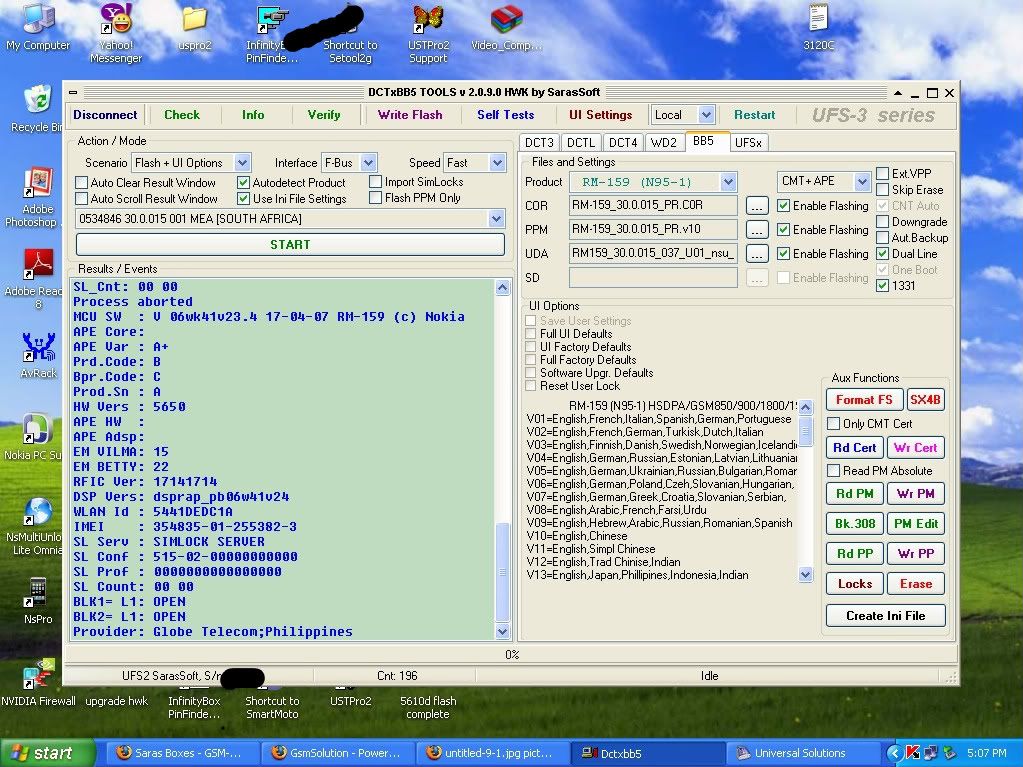Switch to the DCTL tab
This screenshot has height=767, width=1023.
tap(581, 143)
